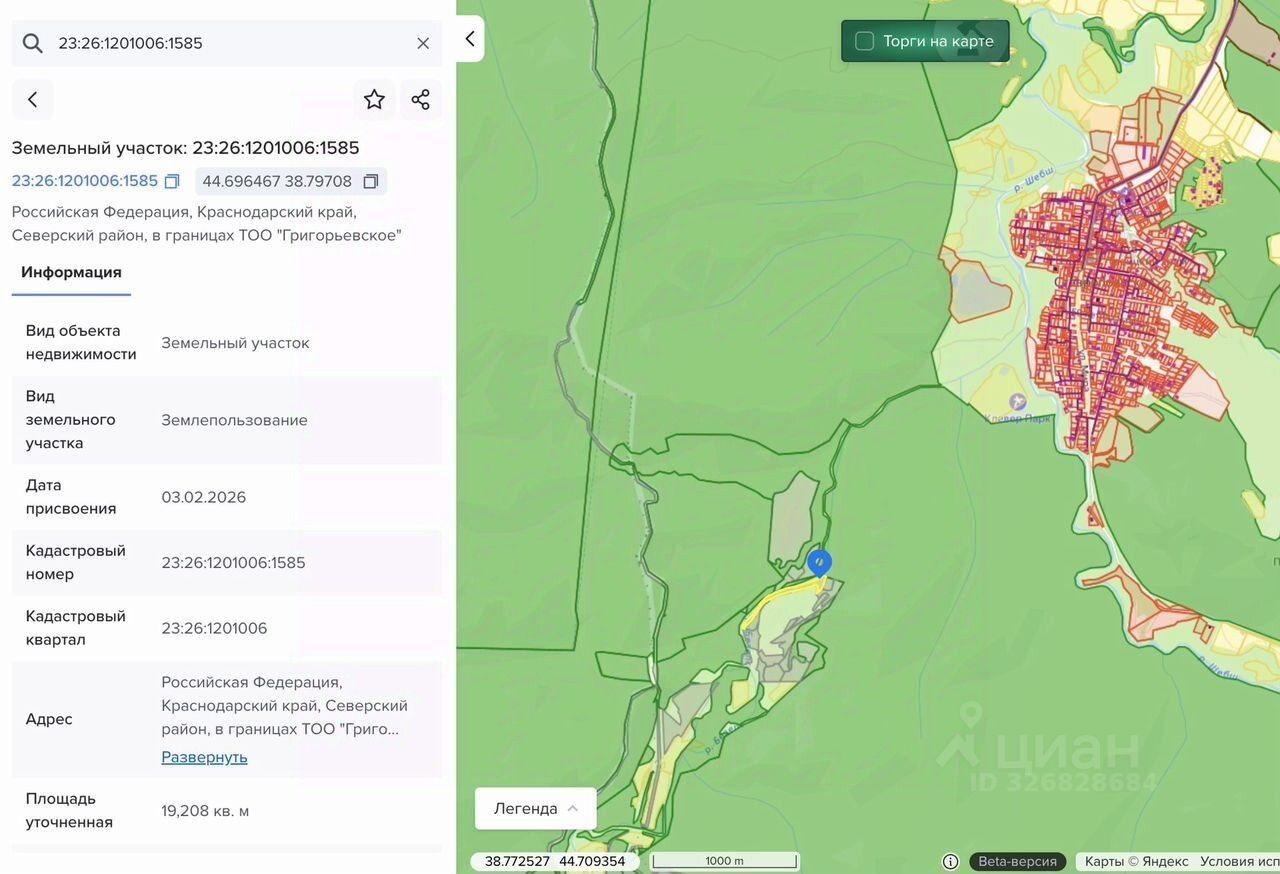This screenshot has height=874, width=1280.
Task: Open the map info (i) icon
Action: [950, 861]
